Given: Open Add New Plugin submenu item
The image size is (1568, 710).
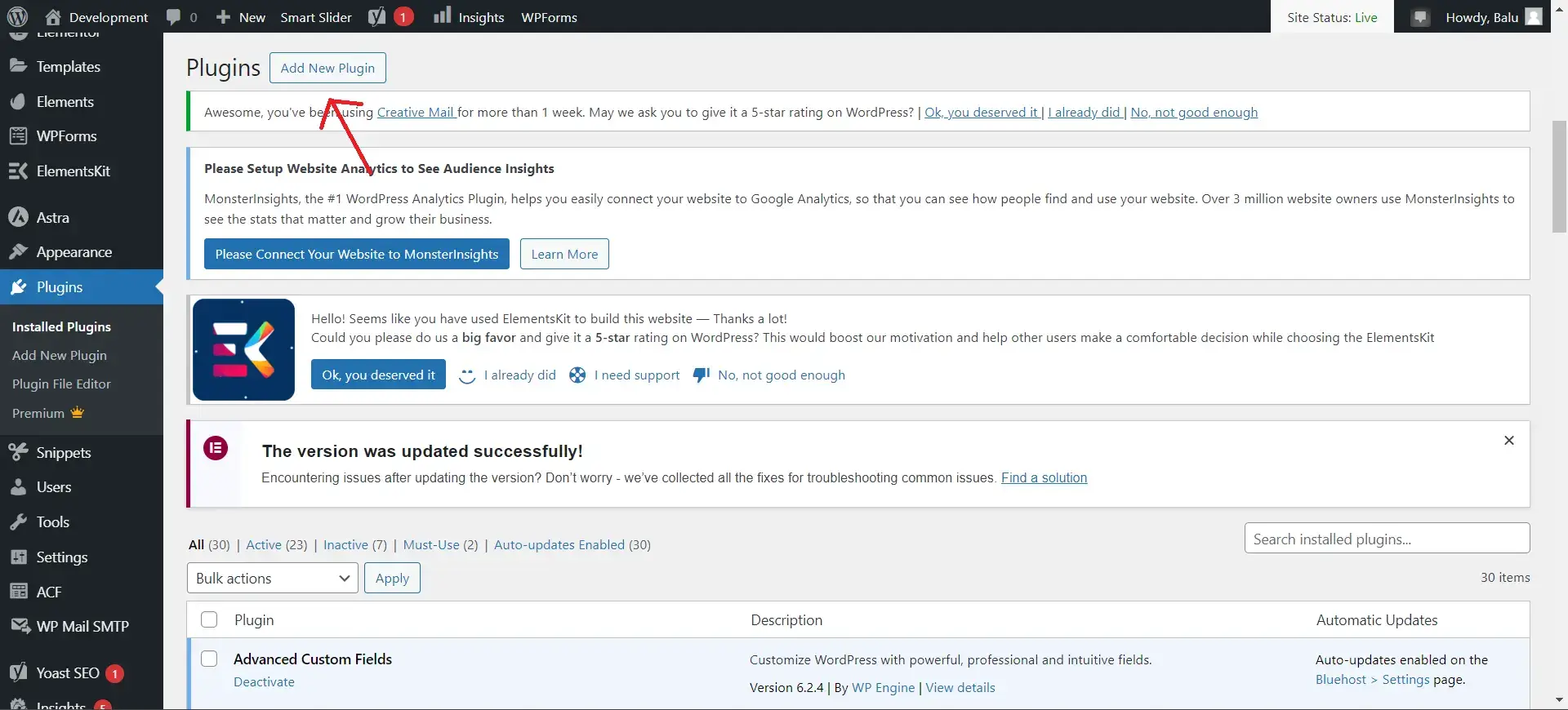Looking at the screenshot, I should click(60, 356).
